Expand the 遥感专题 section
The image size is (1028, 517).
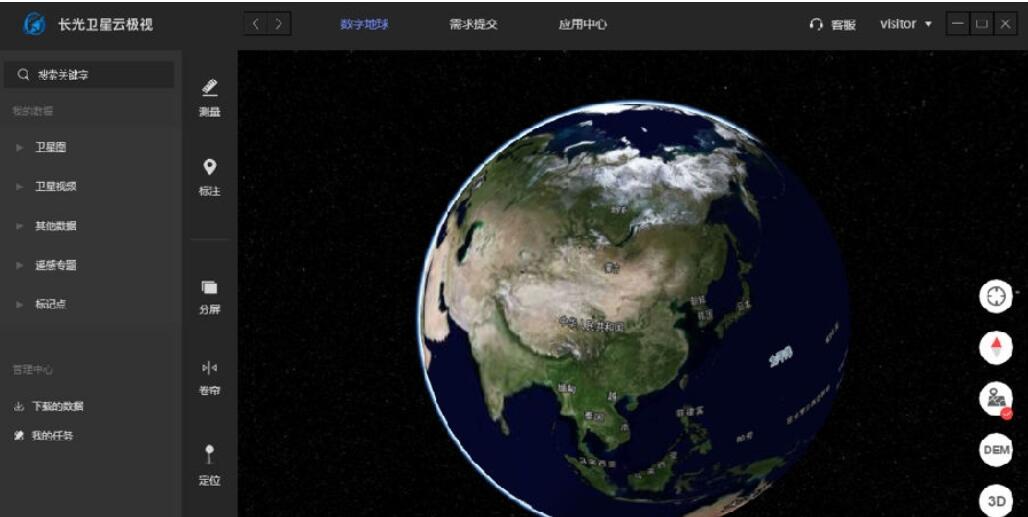point(55,265)
